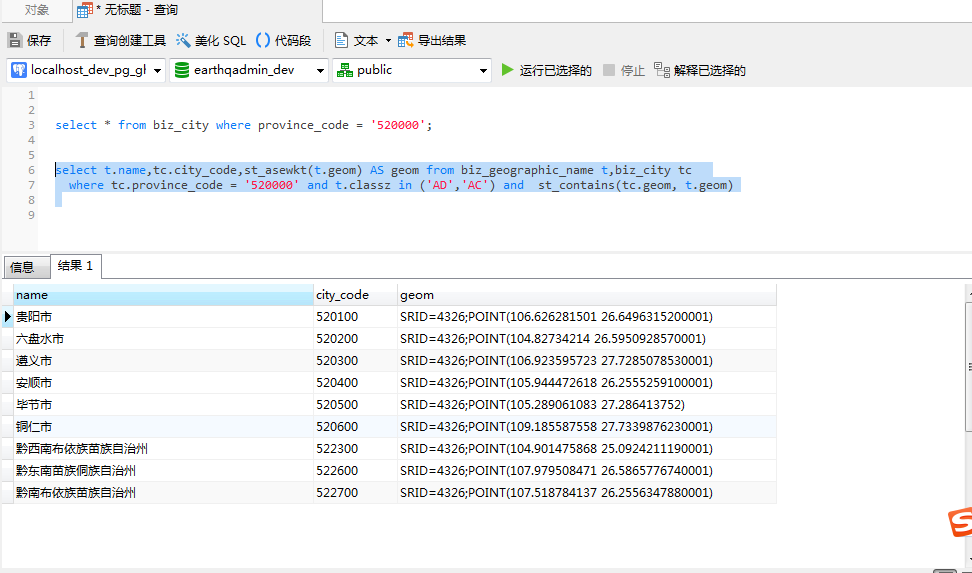The width and height of the screenshot is (972, 573).
Task: Select the 铜仁市 name cell
Action: coord(163,427)
